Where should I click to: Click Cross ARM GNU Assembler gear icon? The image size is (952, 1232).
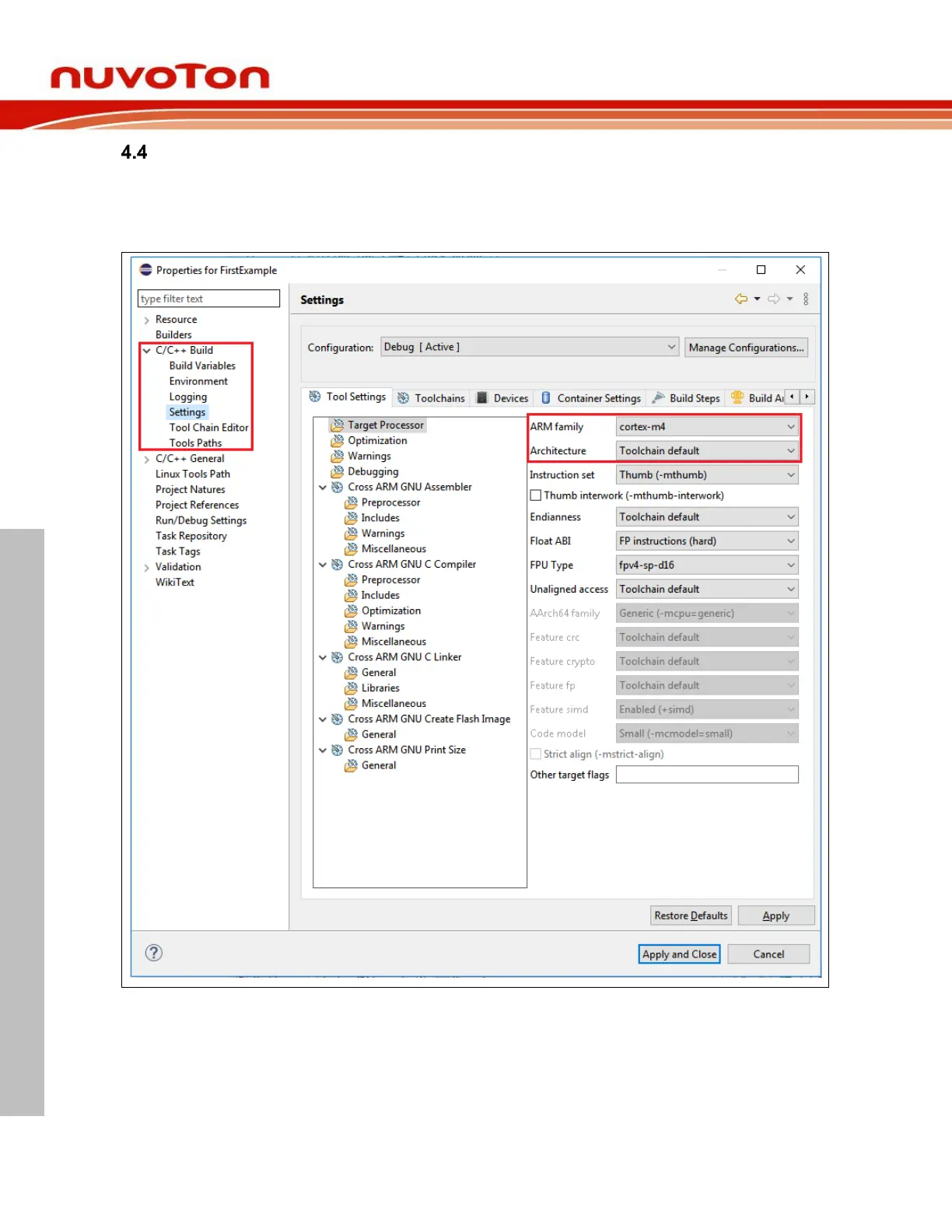338,487
